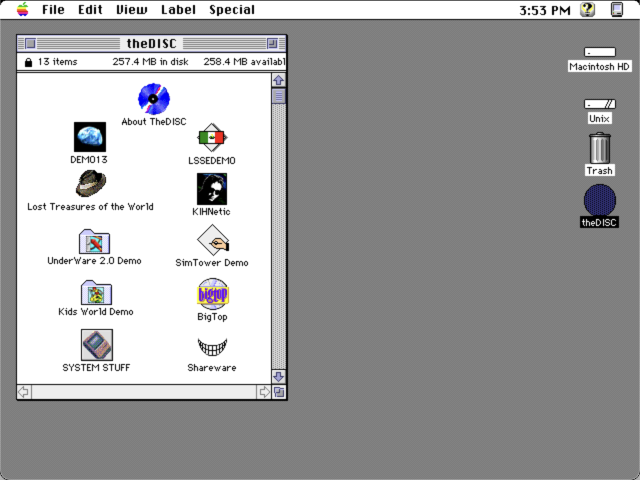Click the 'SYSTEM STUFF' label text
Screen dimensions: 640x480
pos(96,368)
